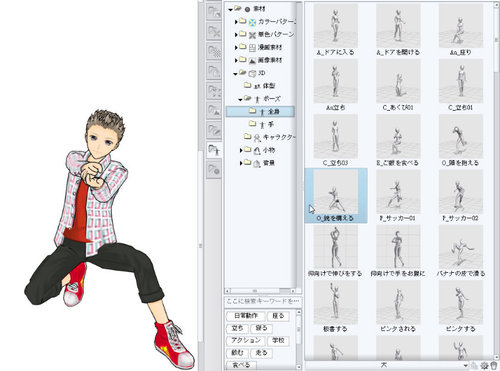Click the 3D cube tree icon
Viewport: 500px width, 371px height.
pyautogui.click(x=252, y=73)
